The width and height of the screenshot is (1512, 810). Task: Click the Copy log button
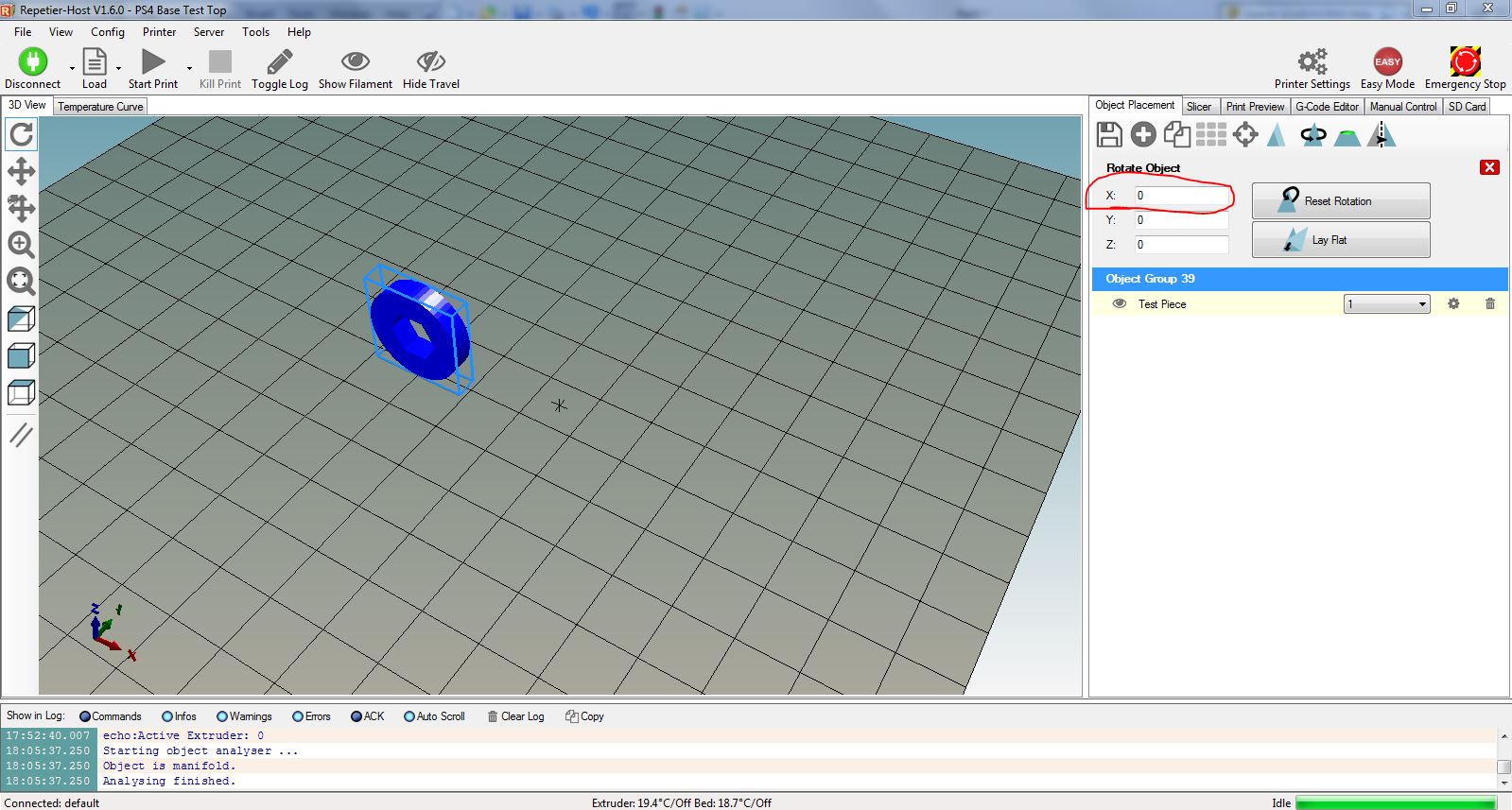pyautogui.click(x=584, y=716)
